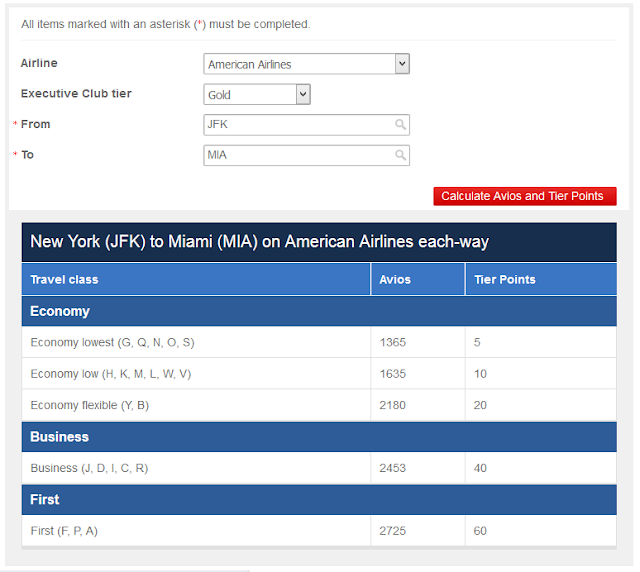Click the Economy flexible (Y, B) row label
The image size is (640, 572).
[90, 405]
